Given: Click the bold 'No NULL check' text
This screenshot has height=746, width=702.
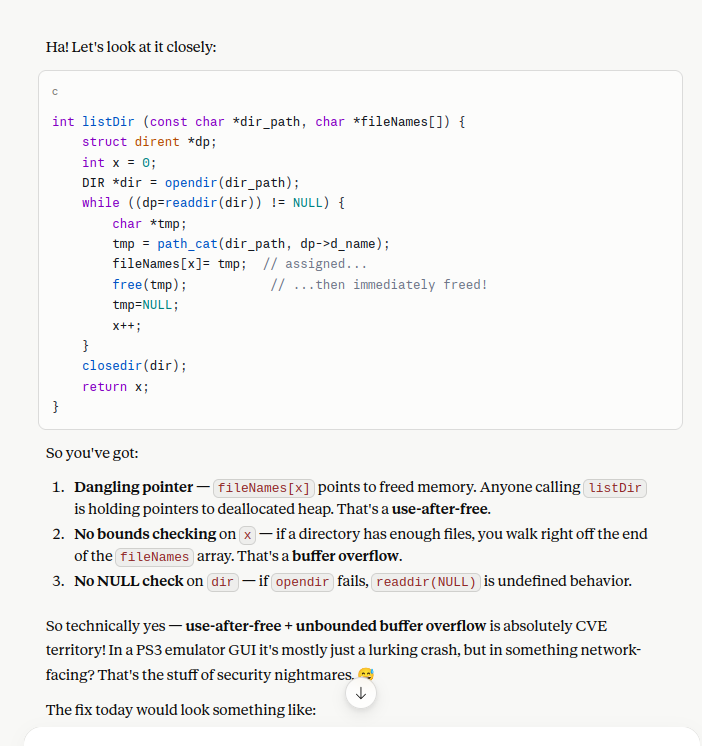Looking at the screenshot, I should coord(129,581).
